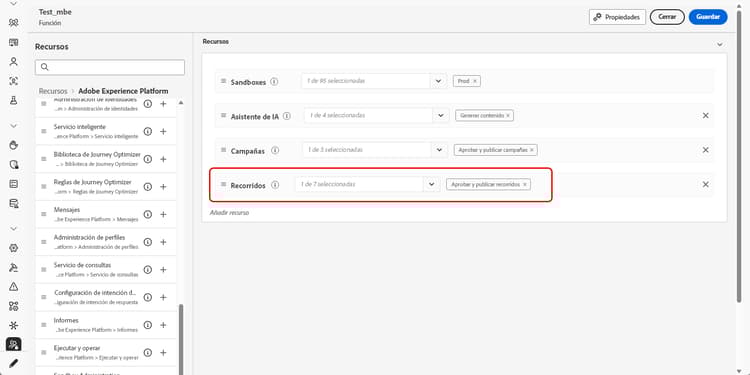This screenshot has height=375, width=750.
Task: Open the Sandboxes permissions dropdown arrow
Action: [x=438, y=81]
